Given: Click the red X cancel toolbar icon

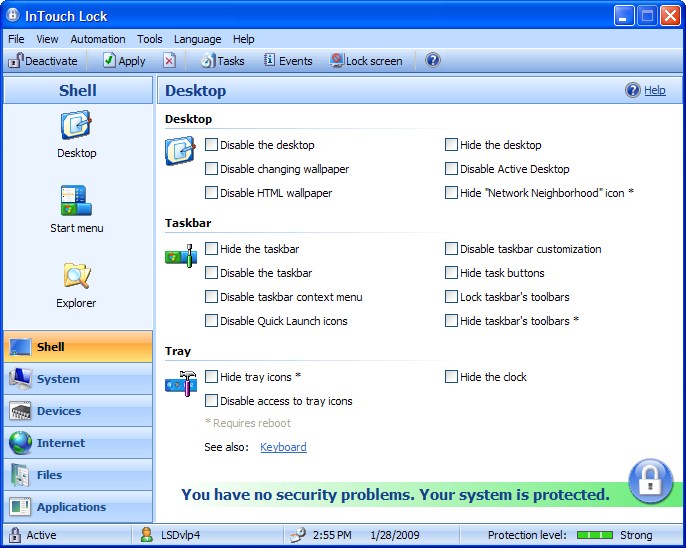Looking at the screenshot, I should [x=169, y=61].
